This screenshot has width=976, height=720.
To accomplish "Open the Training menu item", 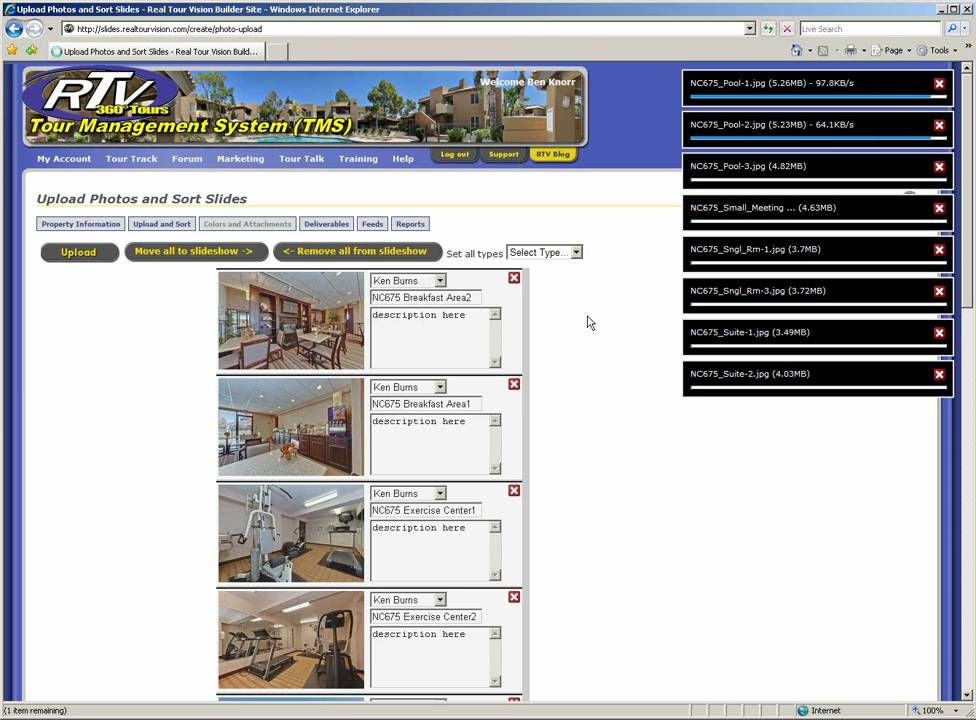I will 359,159.
